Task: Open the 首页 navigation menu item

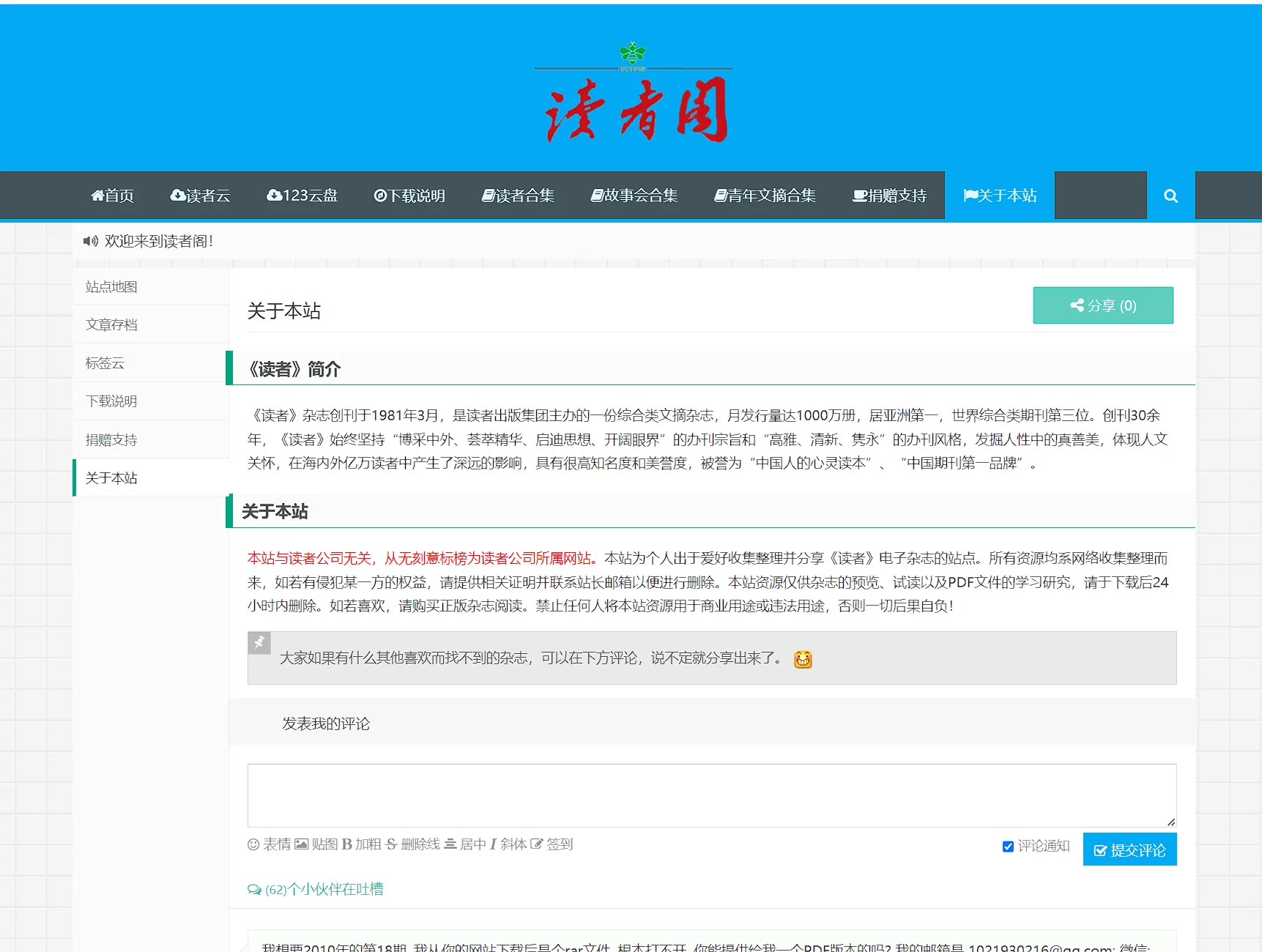Action: 112,196
